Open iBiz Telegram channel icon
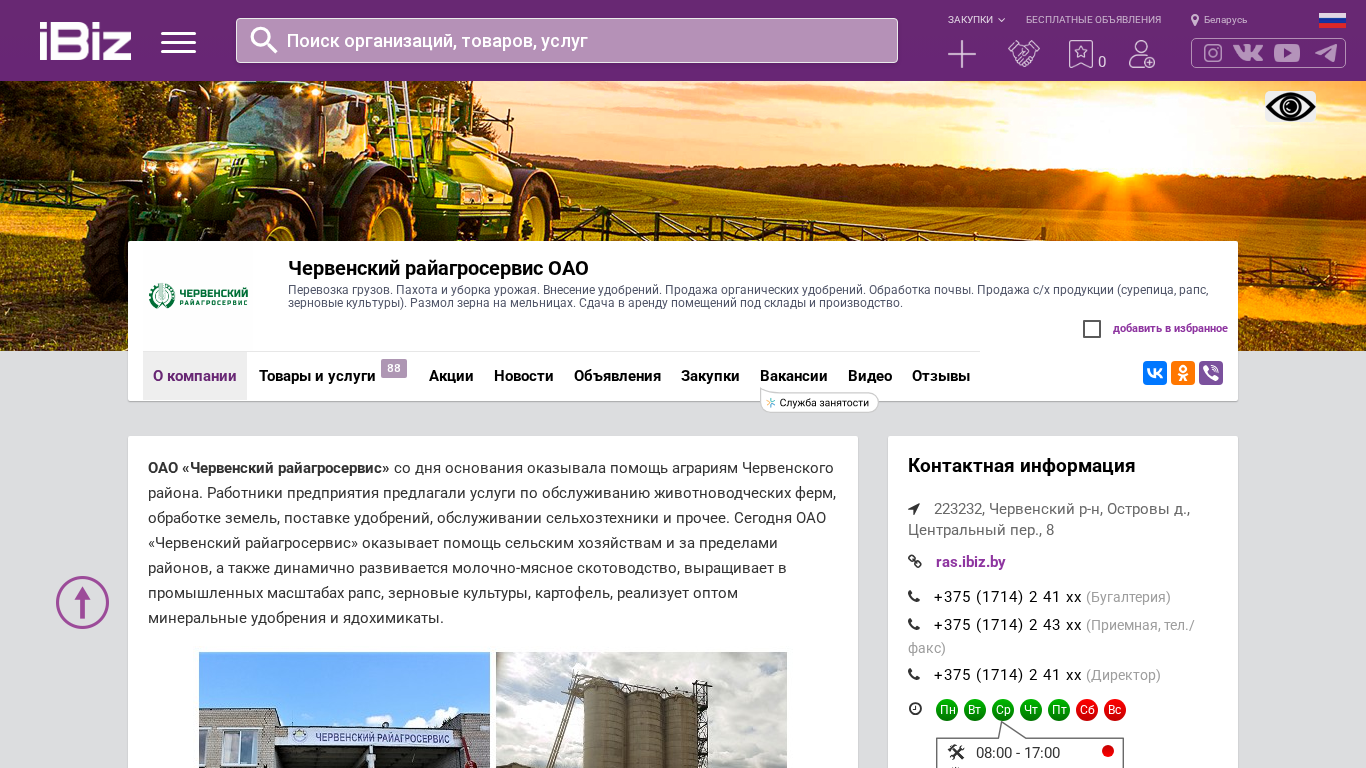Screen dimensions: 1366x768 [1326, 53]
